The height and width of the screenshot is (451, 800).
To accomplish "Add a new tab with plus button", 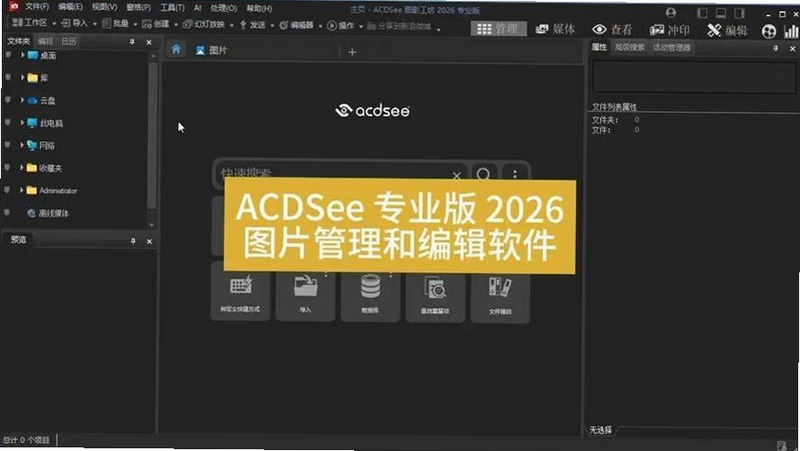I will pos(352,52).
